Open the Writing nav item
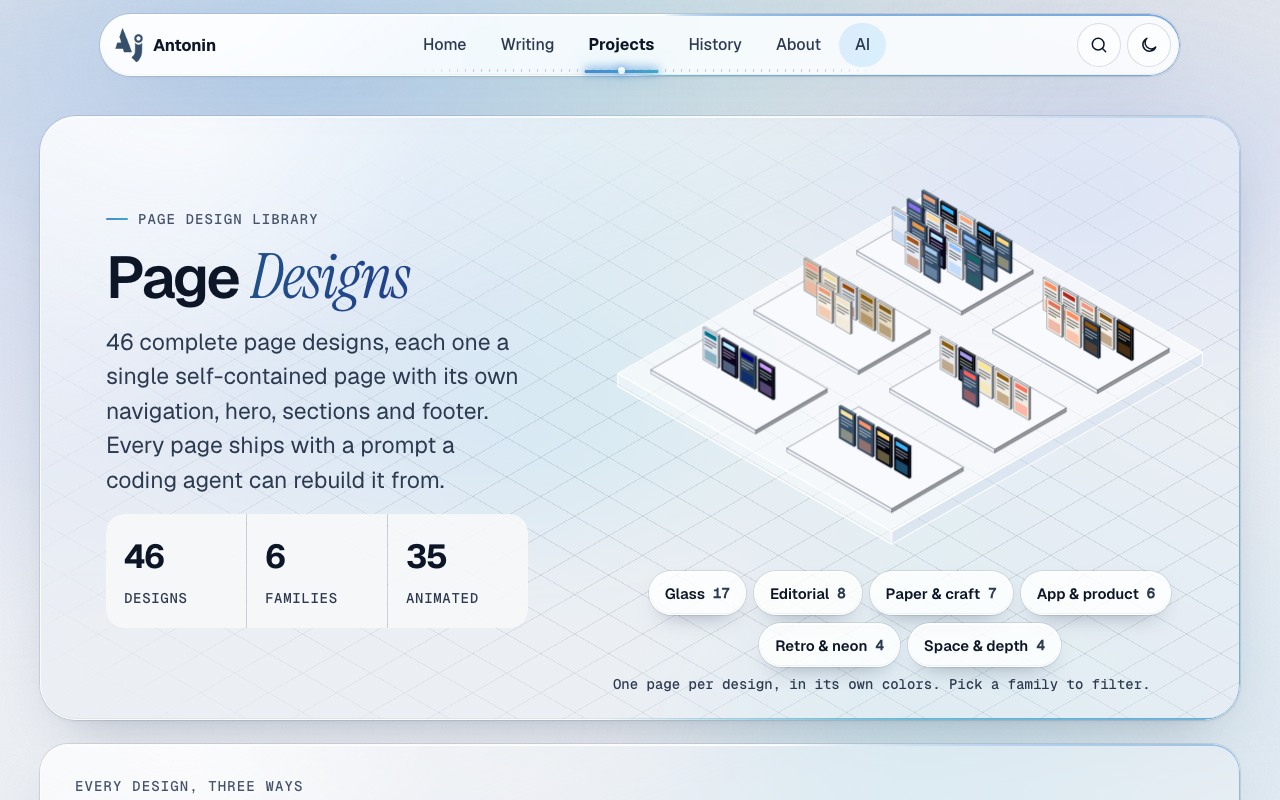The height and width of the screenshot is (800, 1280). [527, 45]
